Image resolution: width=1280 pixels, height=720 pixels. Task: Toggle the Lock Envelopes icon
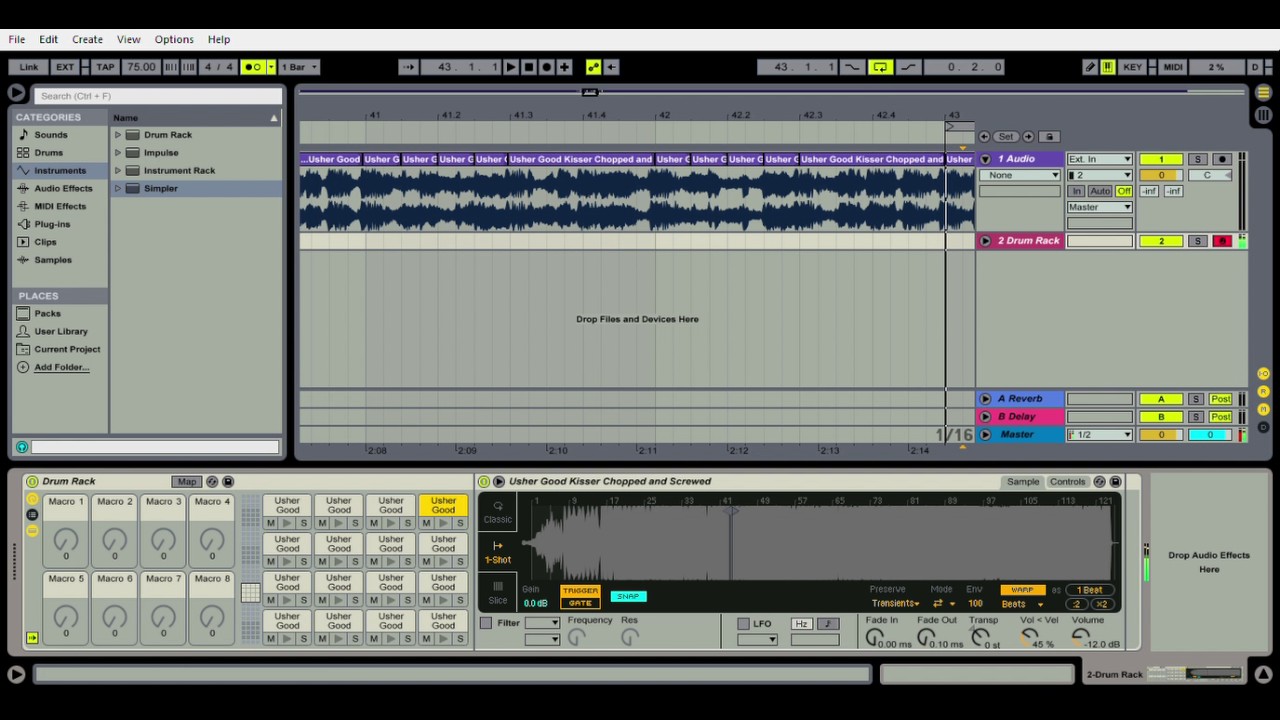point(1050,137)
